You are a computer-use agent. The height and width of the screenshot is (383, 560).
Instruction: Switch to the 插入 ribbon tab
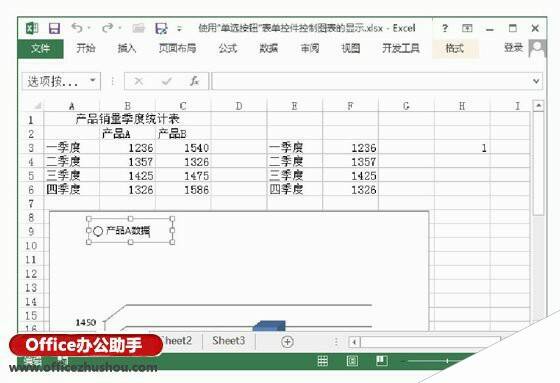click(126, 48)
